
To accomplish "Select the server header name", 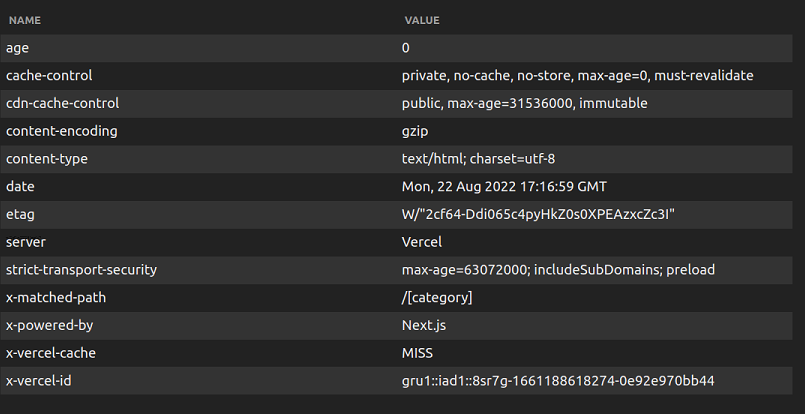I will pyautogui.click(x=26, y=242).
